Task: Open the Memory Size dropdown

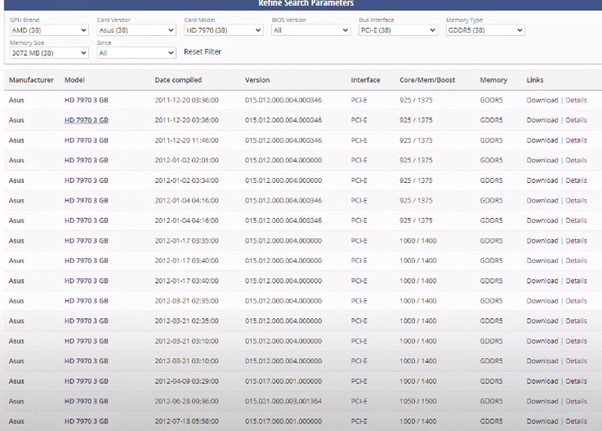Action: click(49, 52)
